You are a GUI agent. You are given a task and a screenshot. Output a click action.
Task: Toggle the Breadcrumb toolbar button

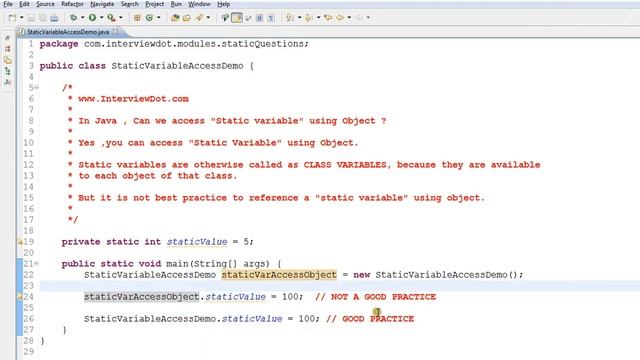225,18
